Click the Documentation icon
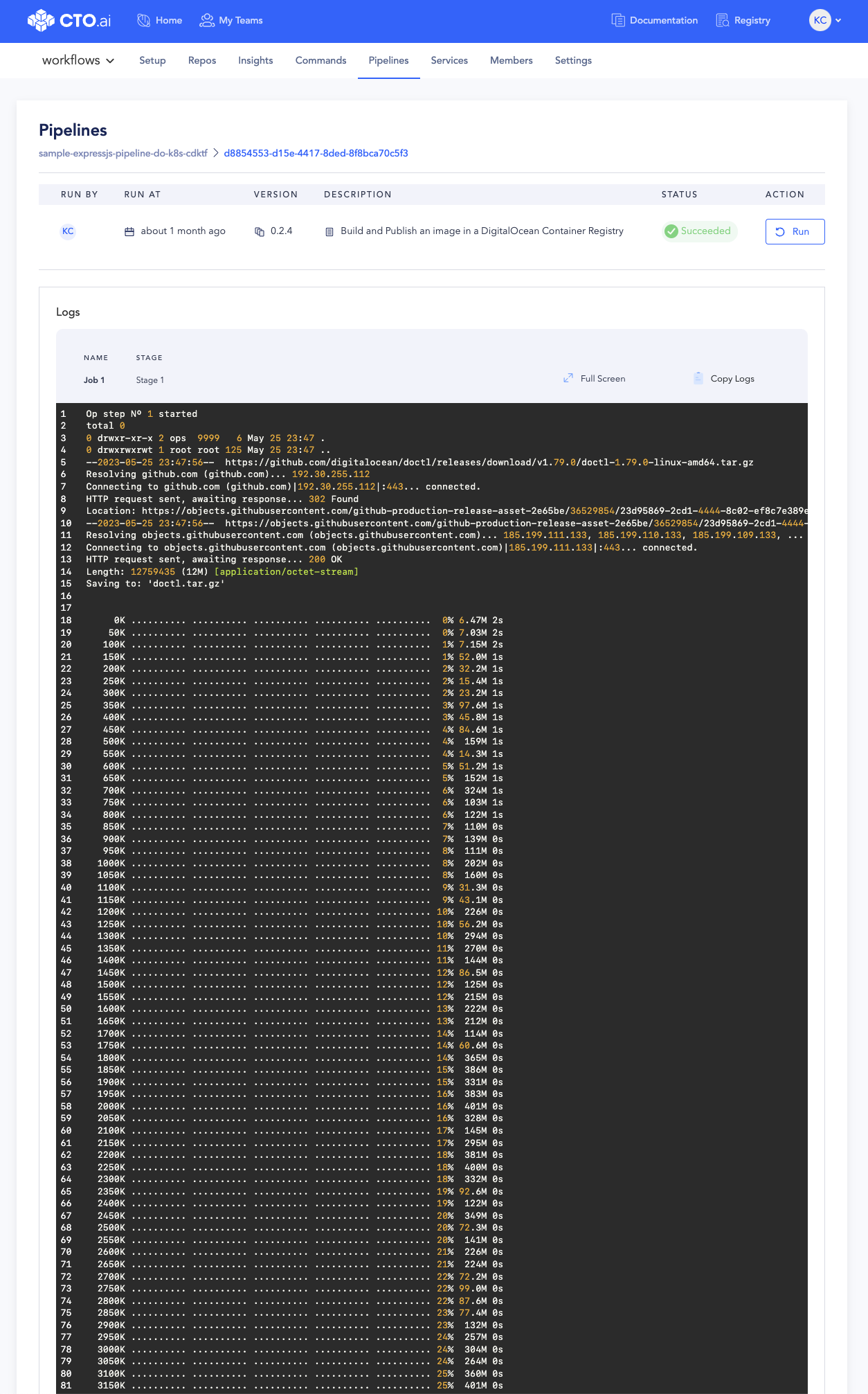This screenshot has height=1394, width=868. pos(618,21)
